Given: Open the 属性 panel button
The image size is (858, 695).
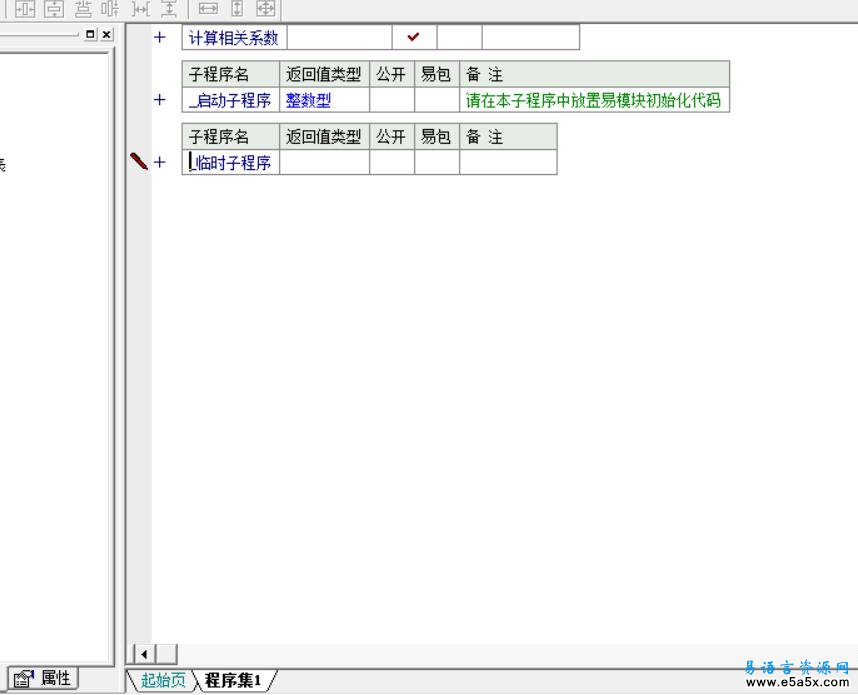Looking at the screenshot, I should click(x=44, y=679).
